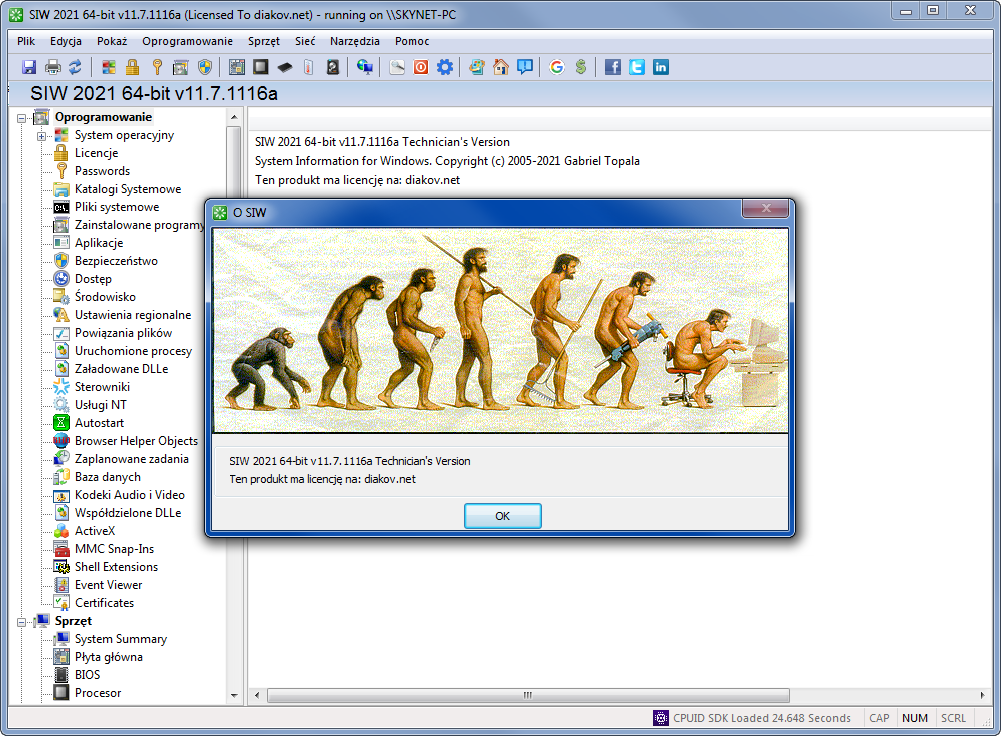Image resolution: width=1001 pixels, height=736 pixels.
Task: Expand the System operacyjny tree node
Action: coord(41,136)
